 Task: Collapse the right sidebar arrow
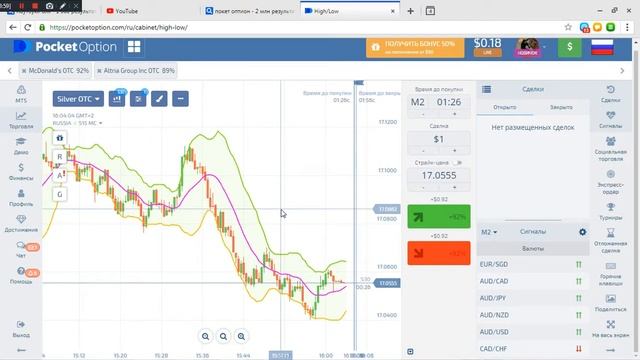611,350
